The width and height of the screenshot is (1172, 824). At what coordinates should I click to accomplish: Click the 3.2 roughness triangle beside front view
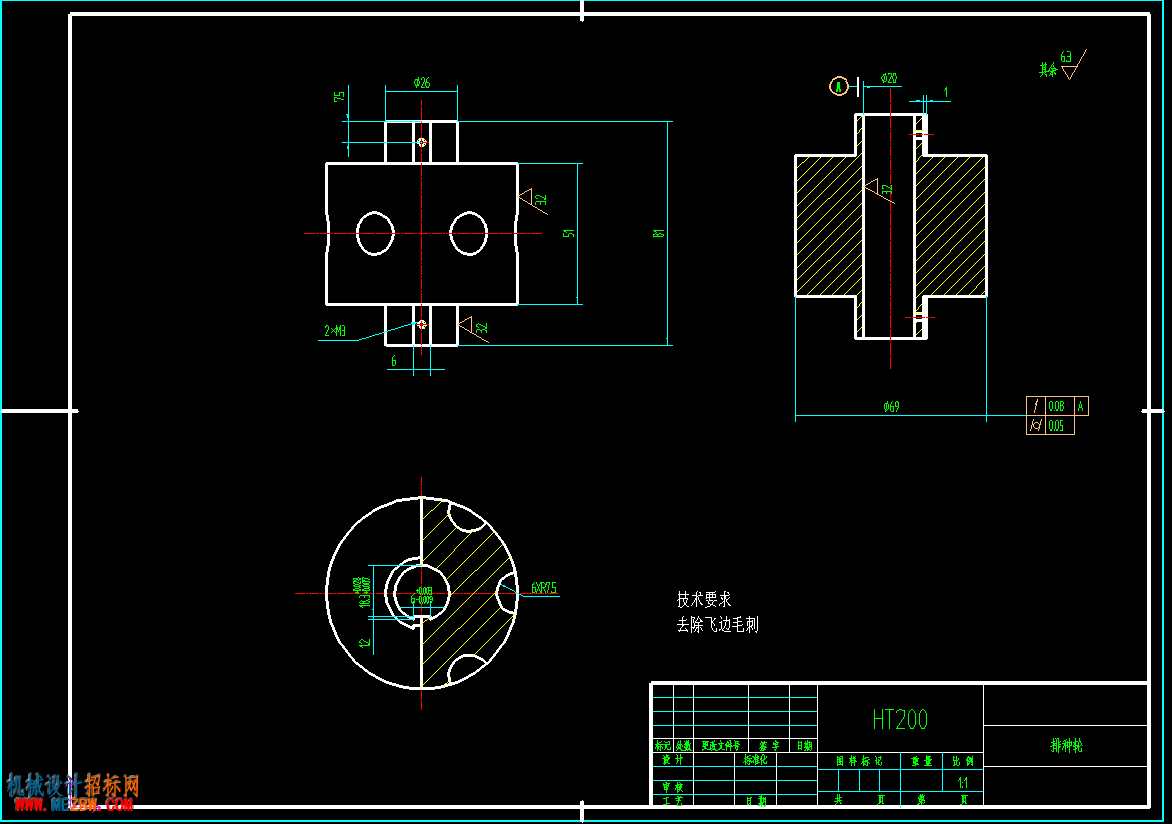pyautogui.click(x=534, y=200)
